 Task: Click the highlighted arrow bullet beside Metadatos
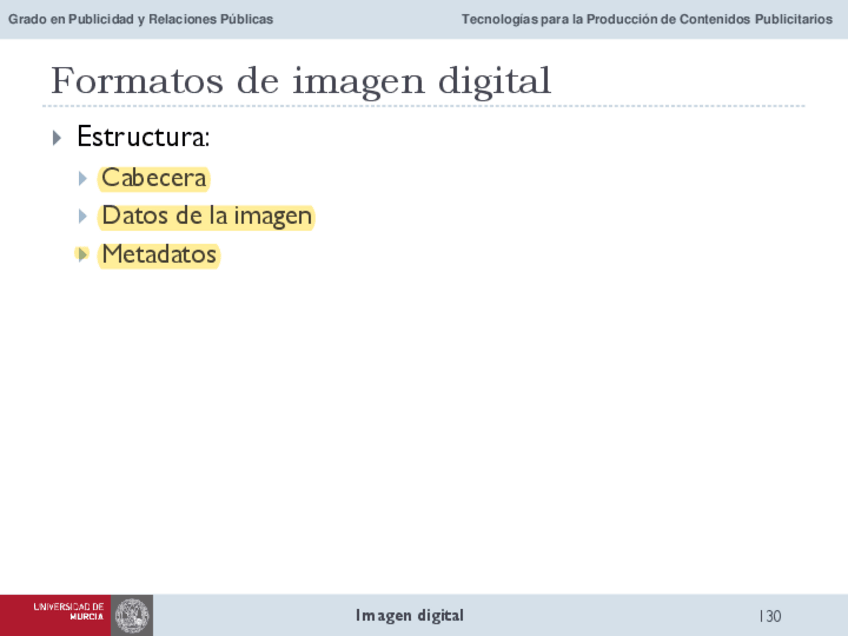[82, 254]
